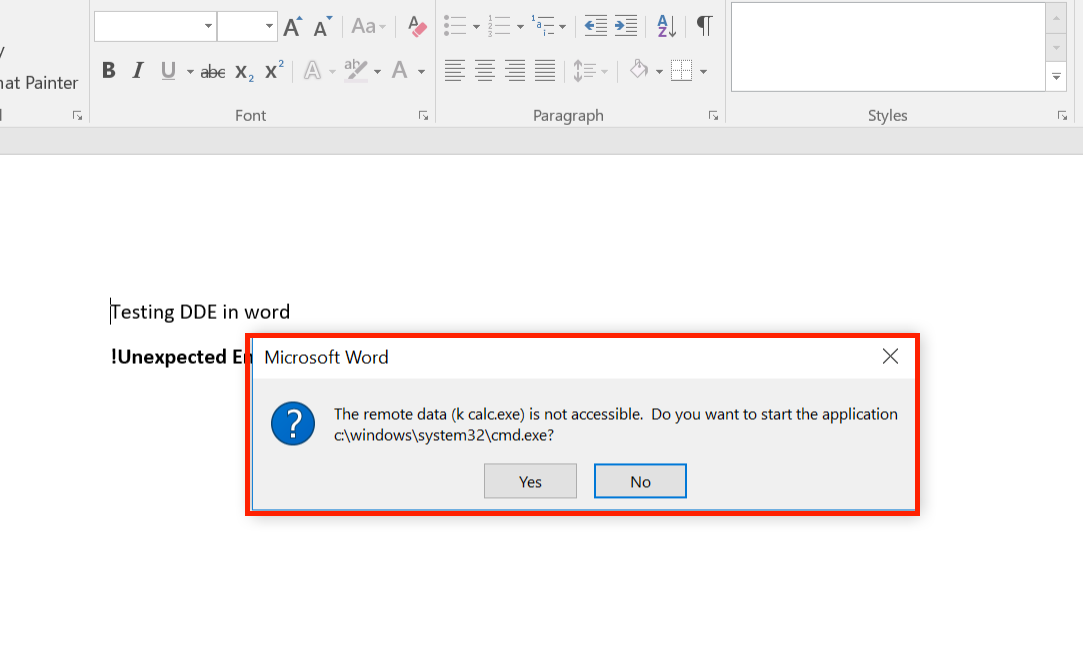Center align the text

tap(485, 71)
